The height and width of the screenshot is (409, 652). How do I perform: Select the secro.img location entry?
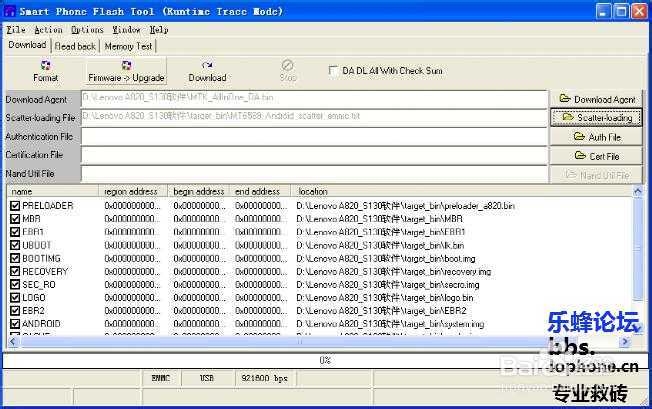pos(388,285)
